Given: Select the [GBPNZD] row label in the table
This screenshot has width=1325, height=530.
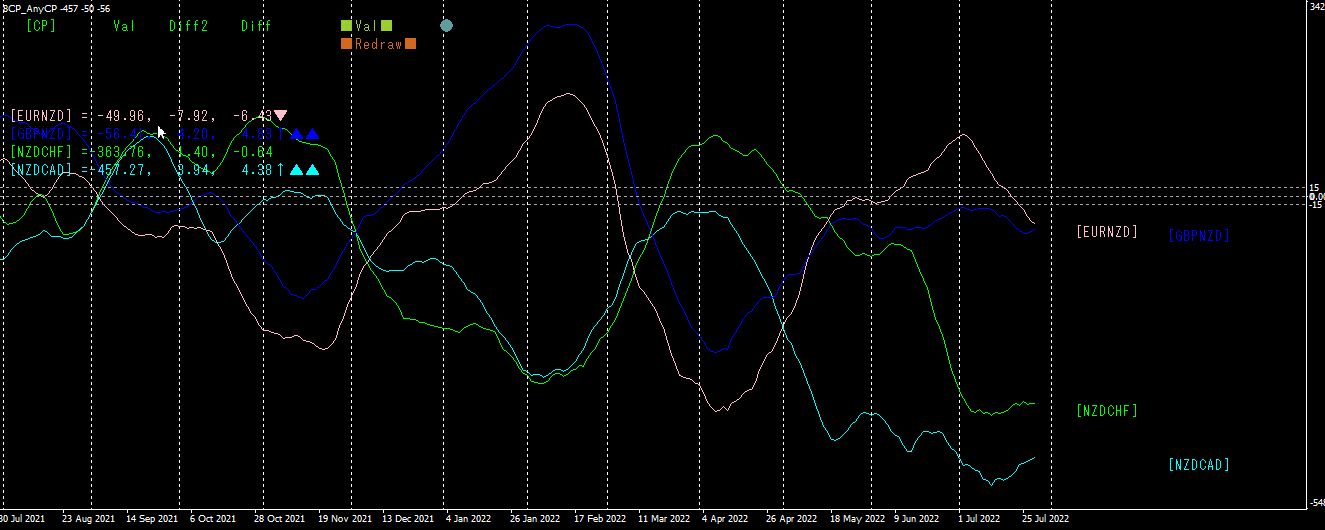Looking at the screenshot, I should pyautogui.click(x=41, y=134).
